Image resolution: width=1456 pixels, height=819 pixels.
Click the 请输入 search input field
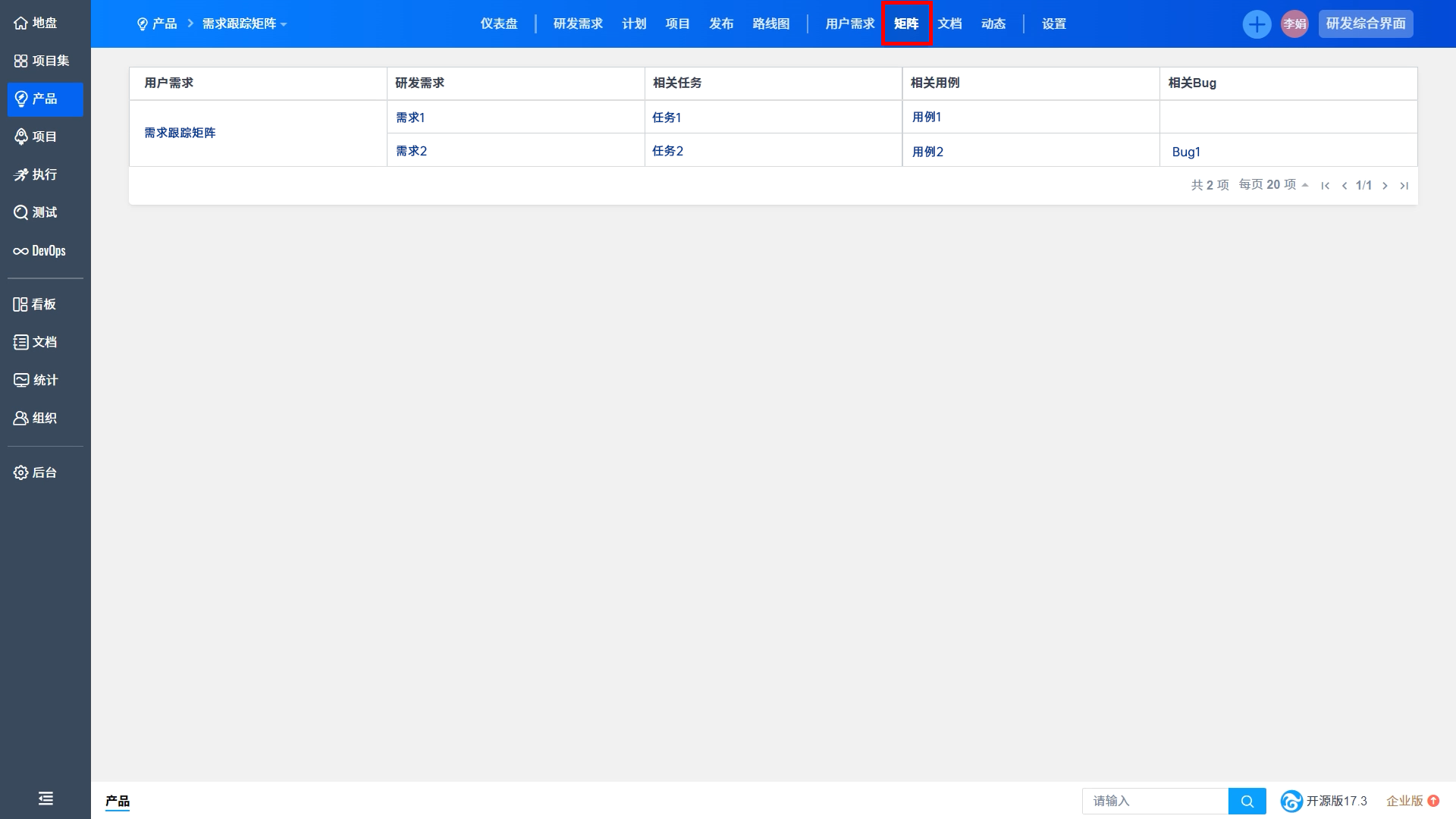(x=1154, y=801)
